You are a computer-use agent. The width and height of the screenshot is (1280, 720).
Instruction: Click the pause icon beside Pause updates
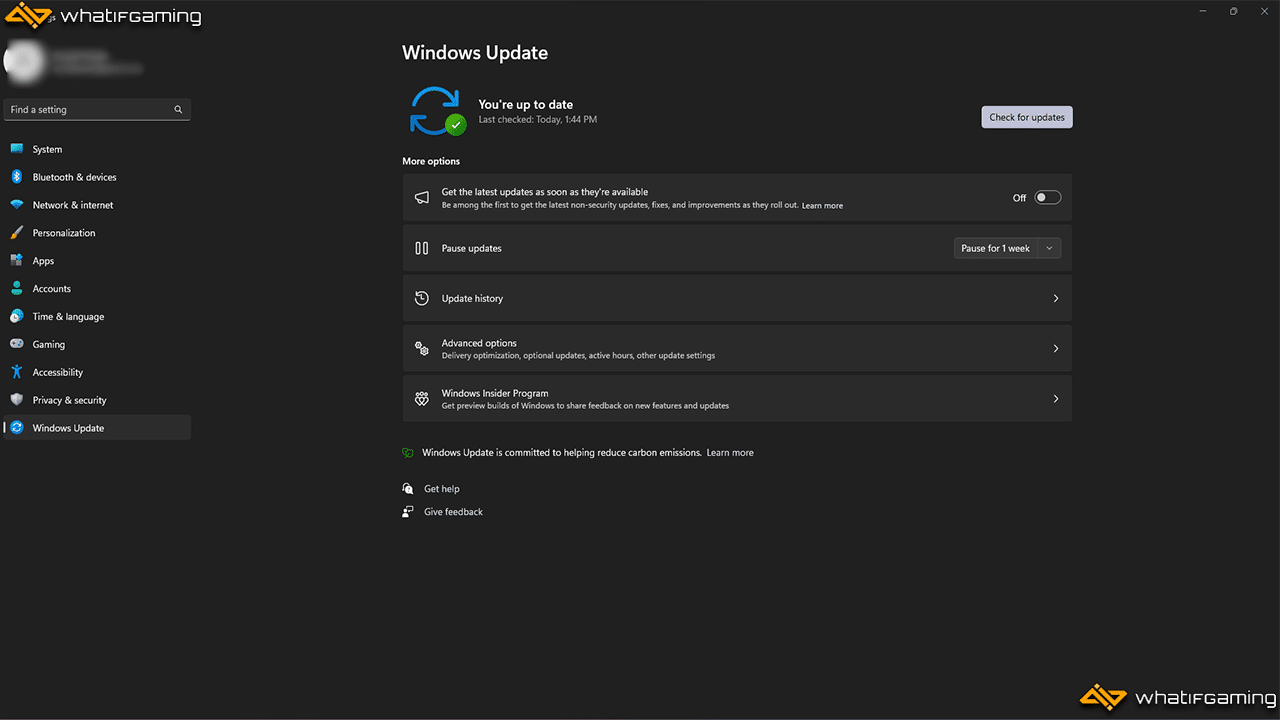pyautogui.click(x=422, y=248)
